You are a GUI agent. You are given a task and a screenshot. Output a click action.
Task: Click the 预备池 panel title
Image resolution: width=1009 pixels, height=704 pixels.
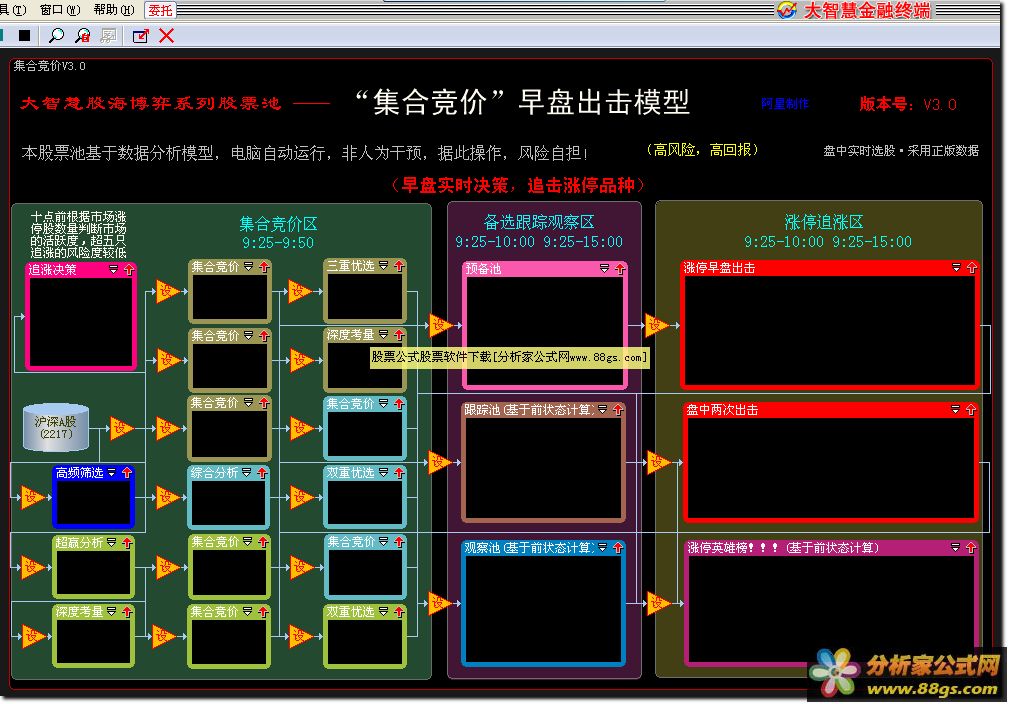point(483,269)
